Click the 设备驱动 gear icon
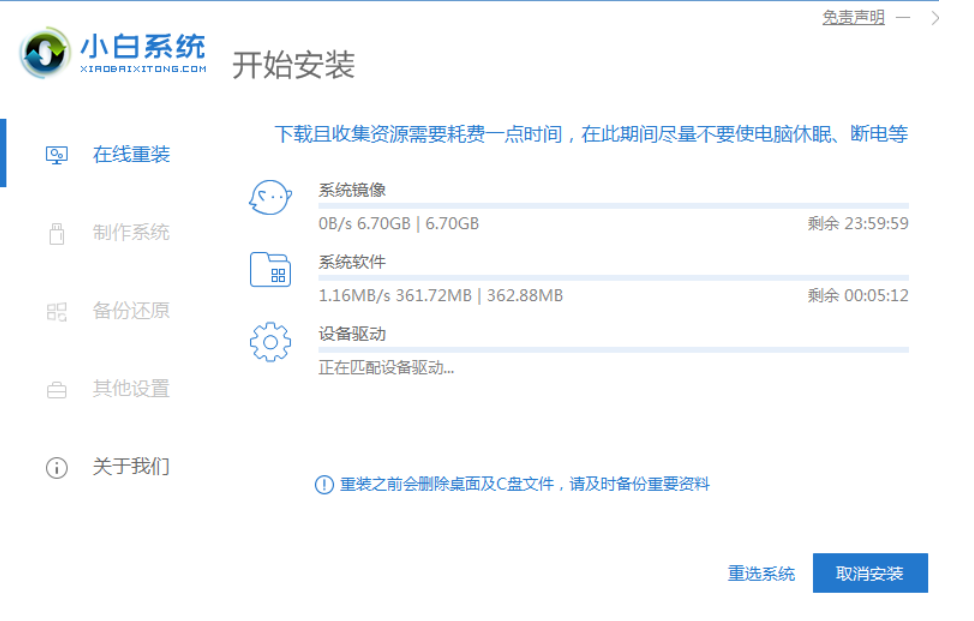The height and width of the screenshot is (621, 974). click(x=270, y=342)
